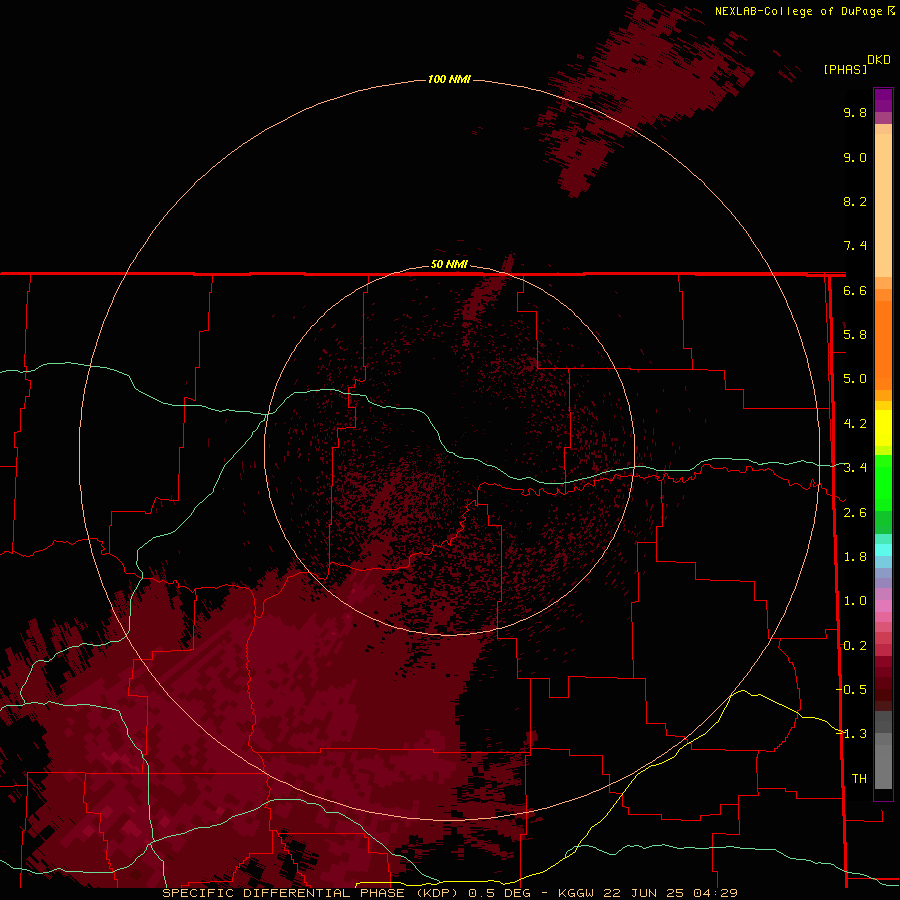Click the yellow segment of color bar

(x=883, y=428)
